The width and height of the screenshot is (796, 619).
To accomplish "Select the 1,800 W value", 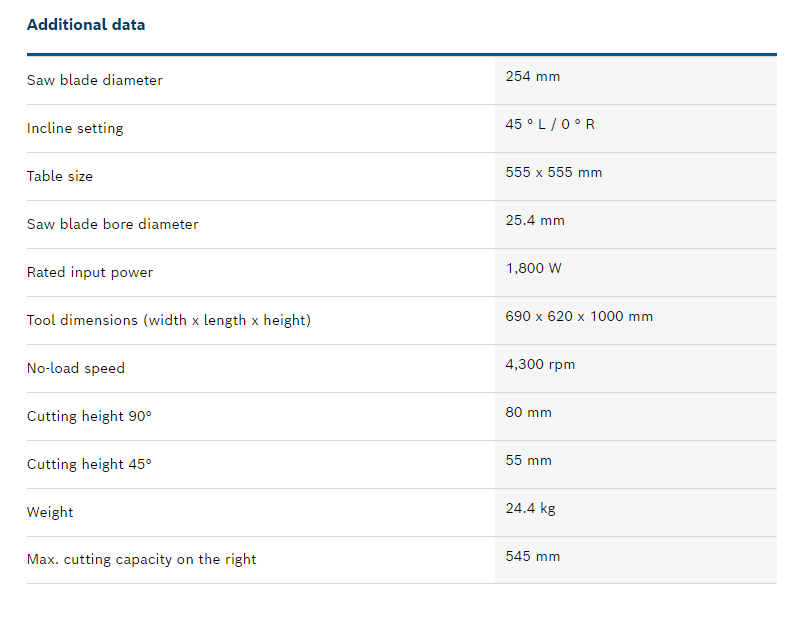I will click(x=535, y=268).
